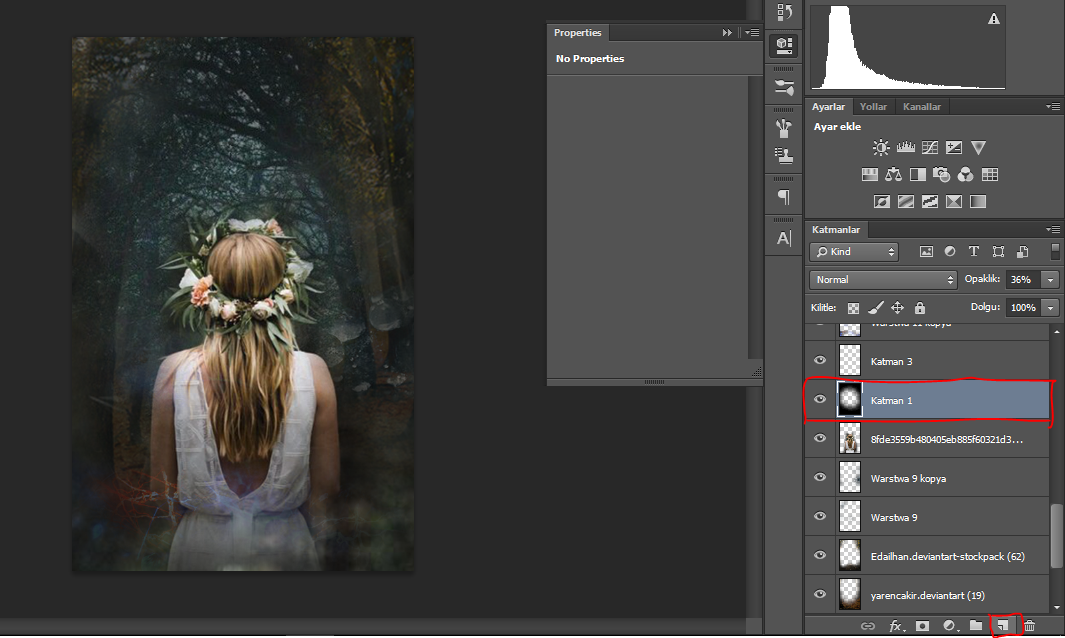Open the 3D properties panel icon
Image resolution: width=1065 pixels, height=638 pixels.
[x=784, y=46]
